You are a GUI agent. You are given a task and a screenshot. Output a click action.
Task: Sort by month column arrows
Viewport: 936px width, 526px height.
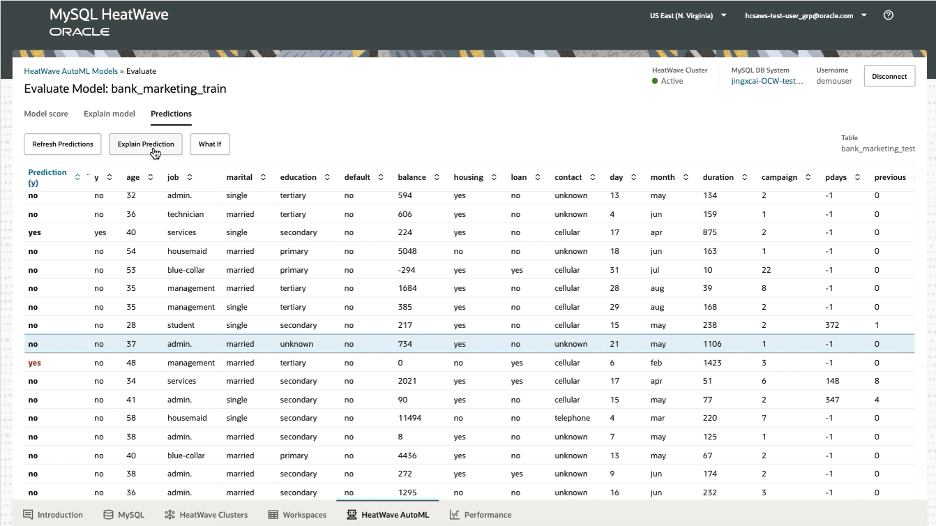(x=686, y=177)
